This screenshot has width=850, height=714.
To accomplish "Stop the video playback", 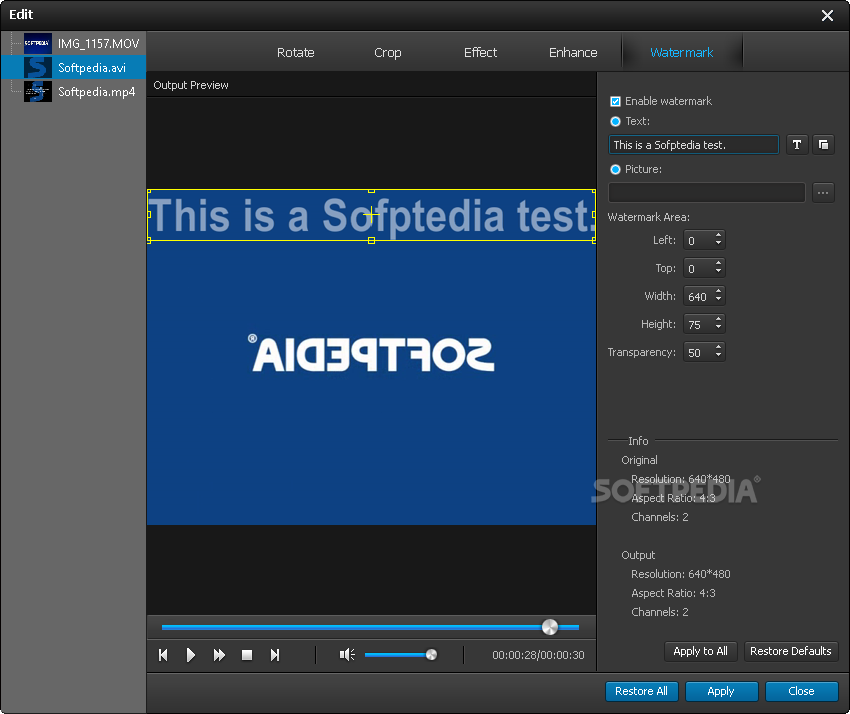I will point(247,655).
